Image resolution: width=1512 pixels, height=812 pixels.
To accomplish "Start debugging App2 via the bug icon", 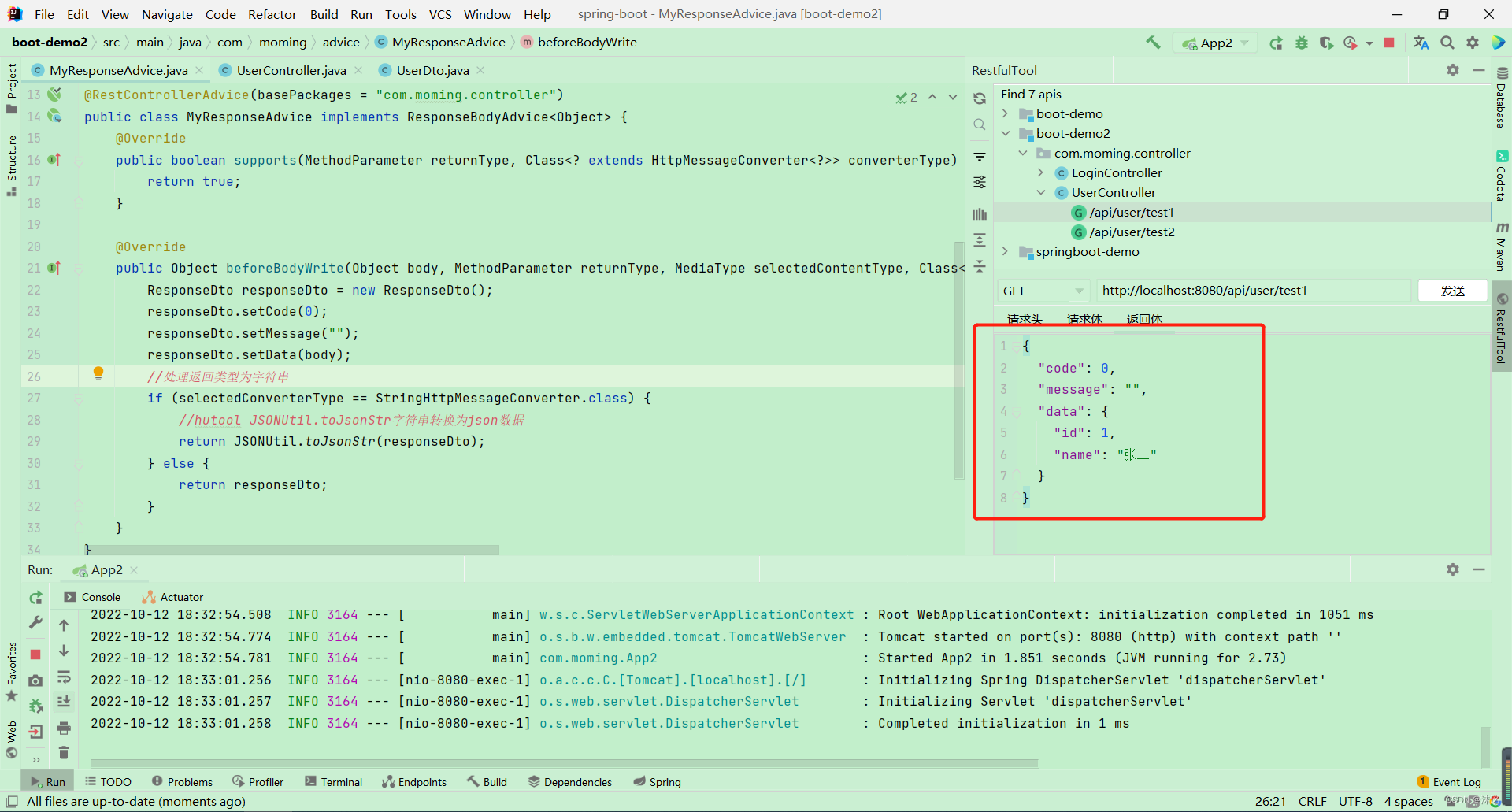I will [1302, 43].
